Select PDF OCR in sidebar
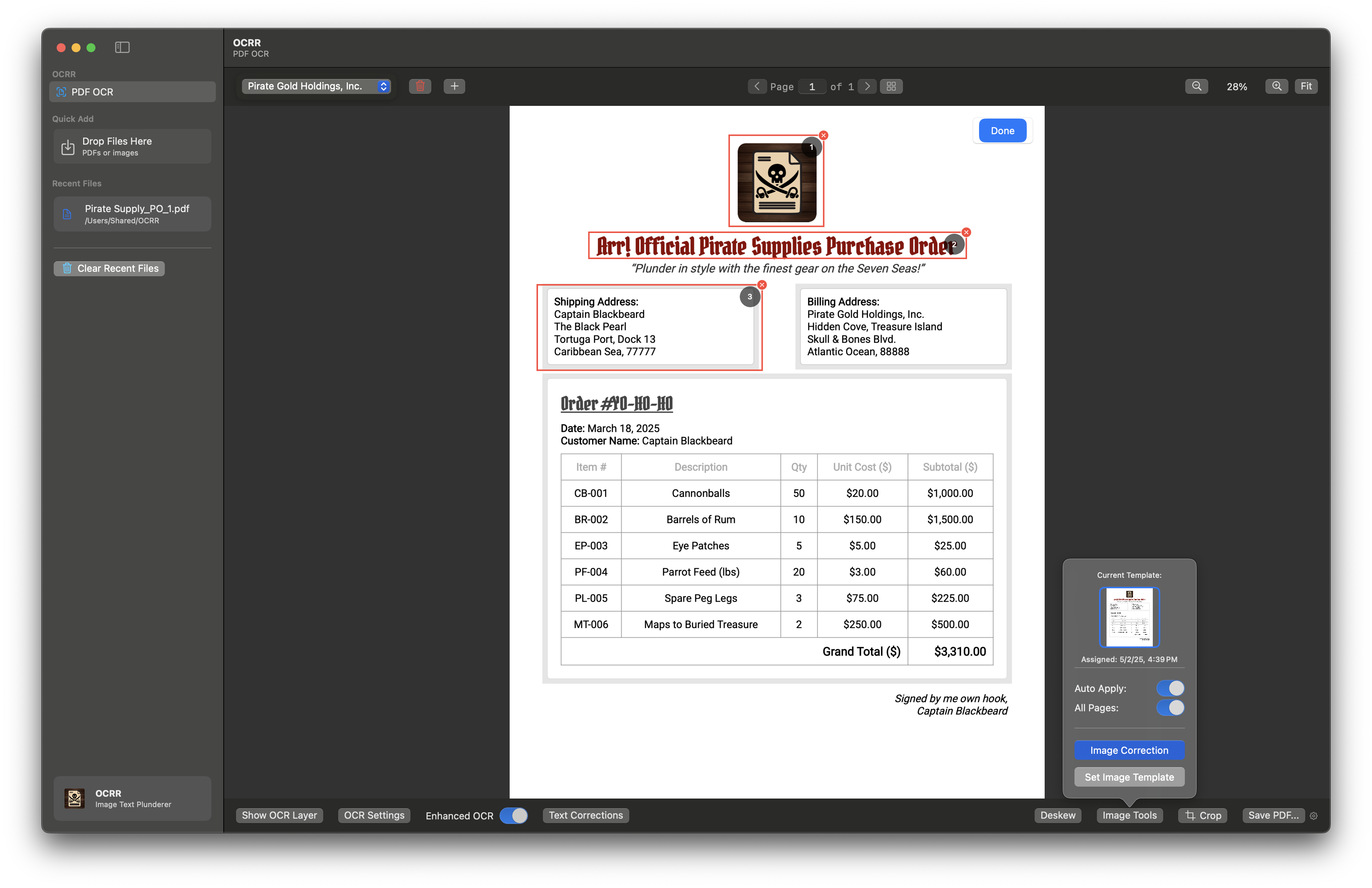 point(133,92)
